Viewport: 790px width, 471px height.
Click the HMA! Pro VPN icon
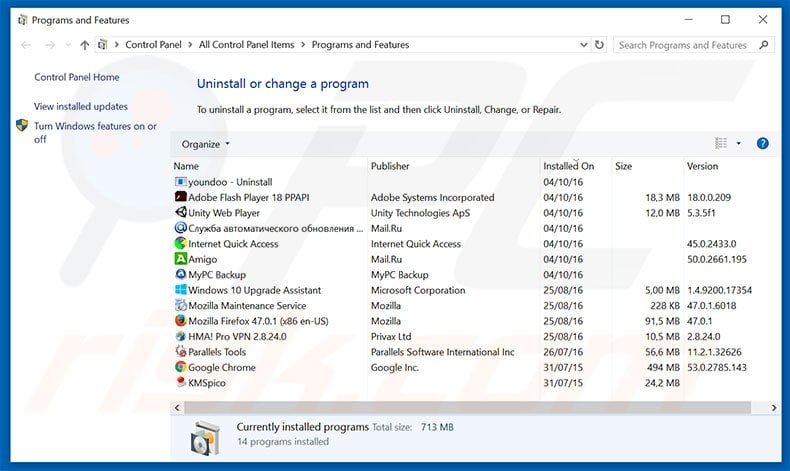point(180,336)
